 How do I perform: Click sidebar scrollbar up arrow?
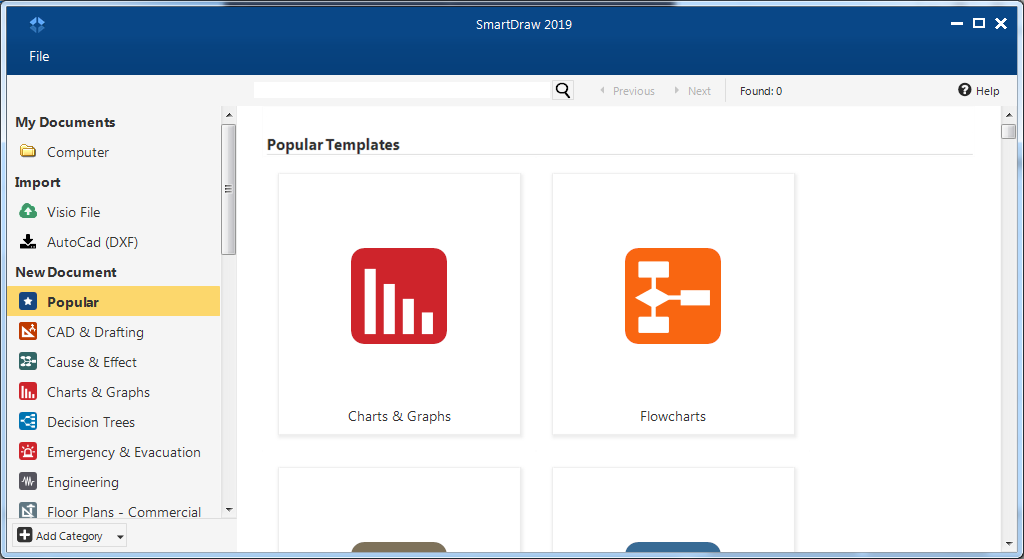(x=229, y=115)
